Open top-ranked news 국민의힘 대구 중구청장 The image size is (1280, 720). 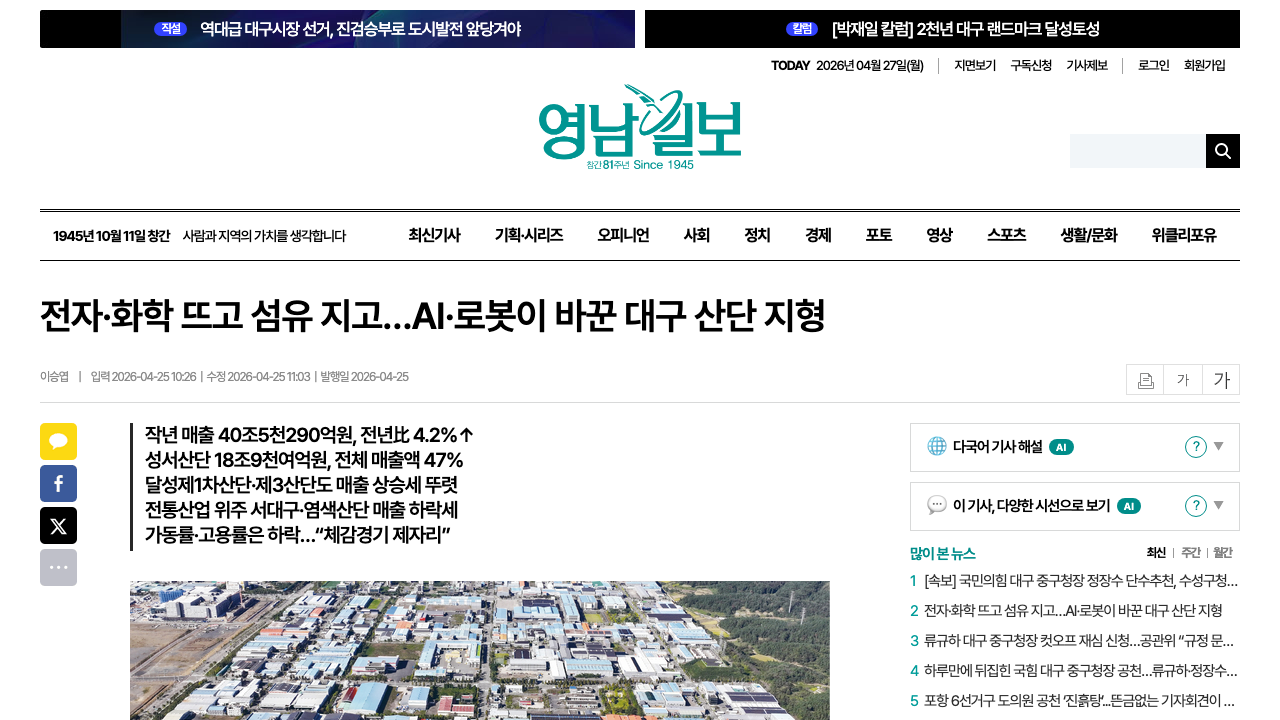(x=1081, y=581)
